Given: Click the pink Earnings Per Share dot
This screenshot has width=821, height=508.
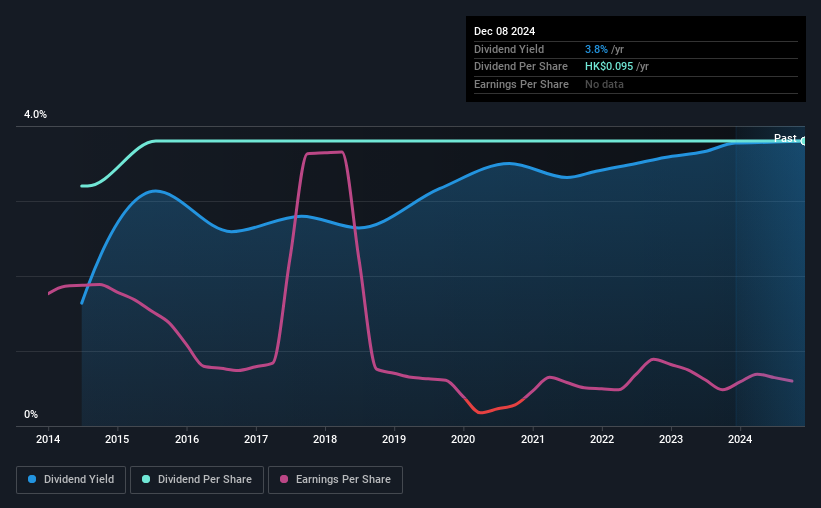Looking at the screenshot, I should click(284, 479).
